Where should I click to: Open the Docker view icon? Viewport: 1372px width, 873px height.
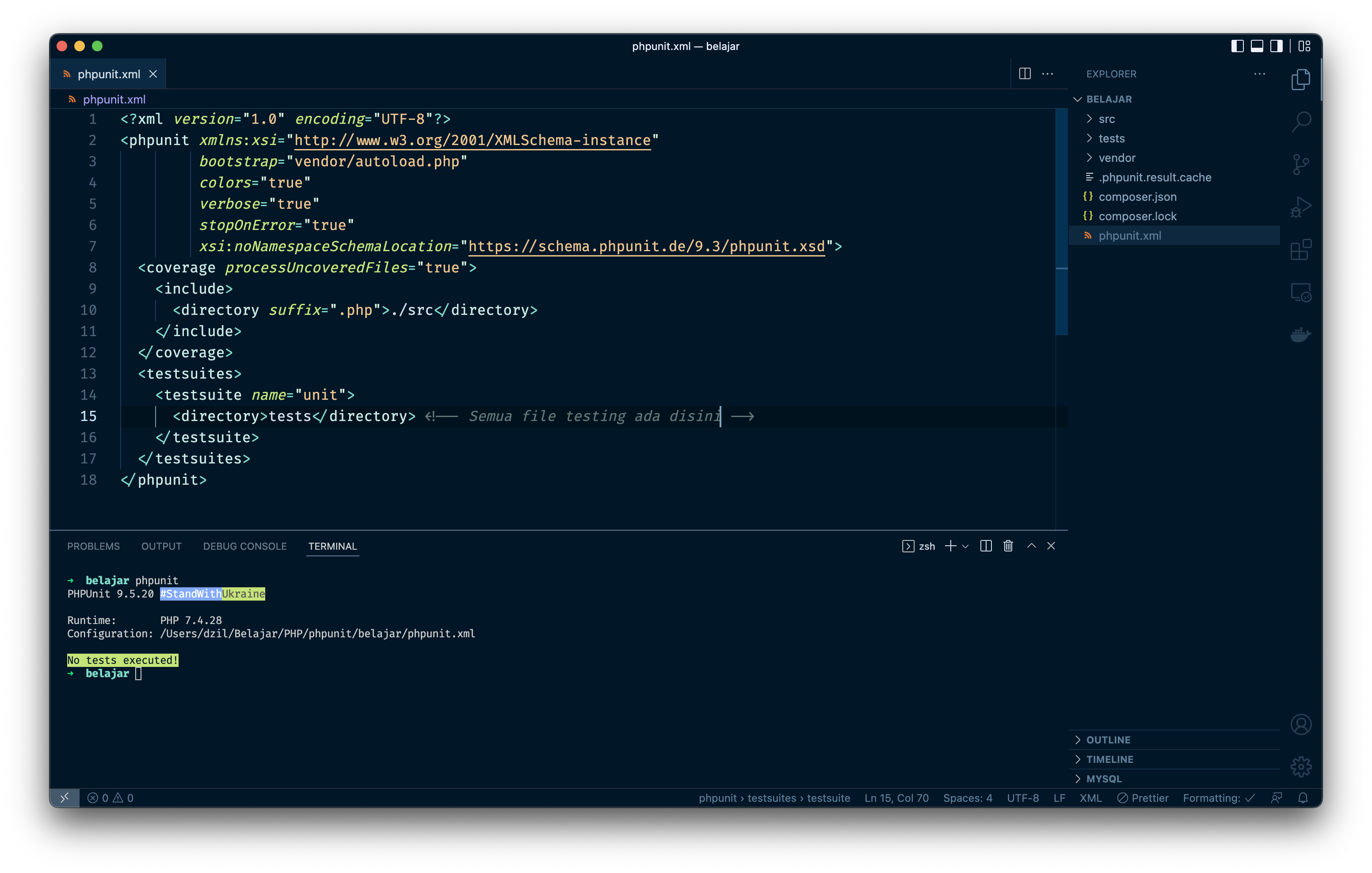1301,334
